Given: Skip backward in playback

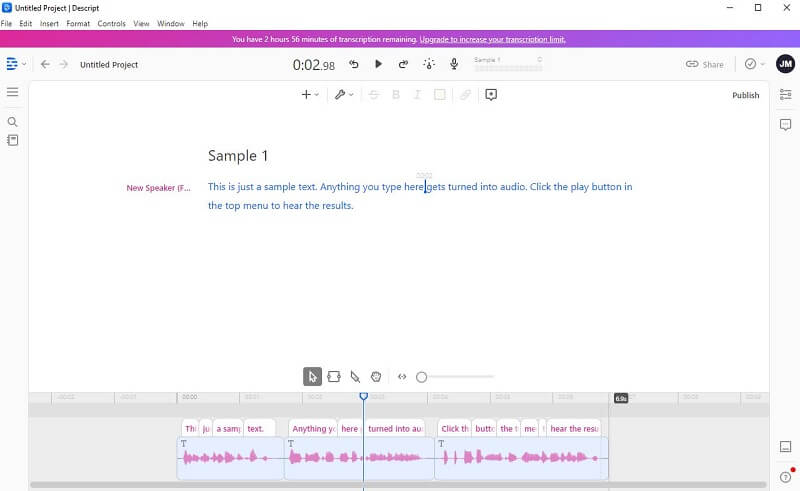Looking at the screenshot, I should (x=354, y=64).
